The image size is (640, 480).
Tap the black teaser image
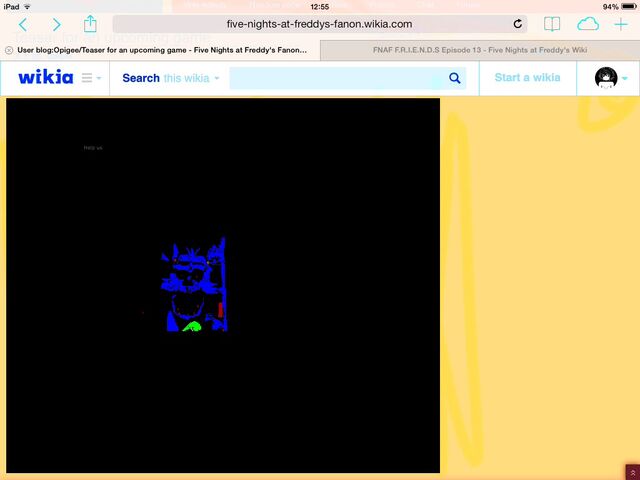tap(223, 285)
